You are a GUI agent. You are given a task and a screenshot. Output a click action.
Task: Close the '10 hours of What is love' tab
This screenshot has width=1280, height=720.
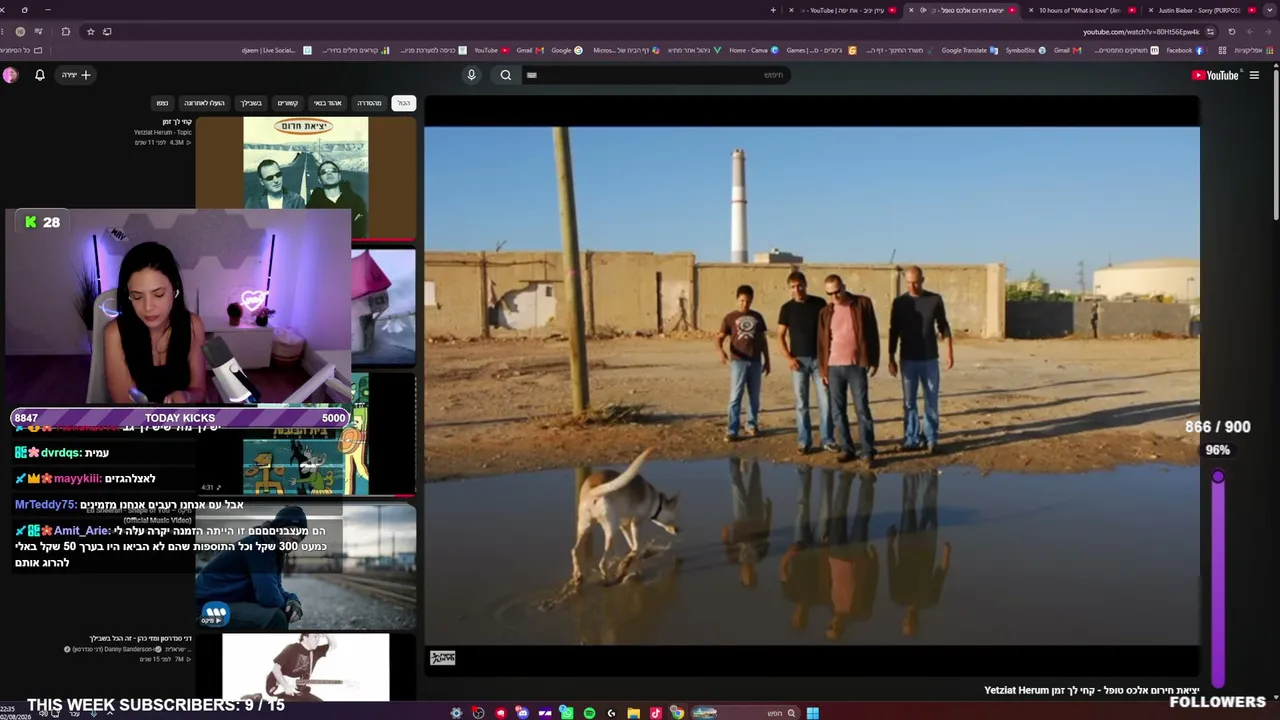(x=1031, y=10)
